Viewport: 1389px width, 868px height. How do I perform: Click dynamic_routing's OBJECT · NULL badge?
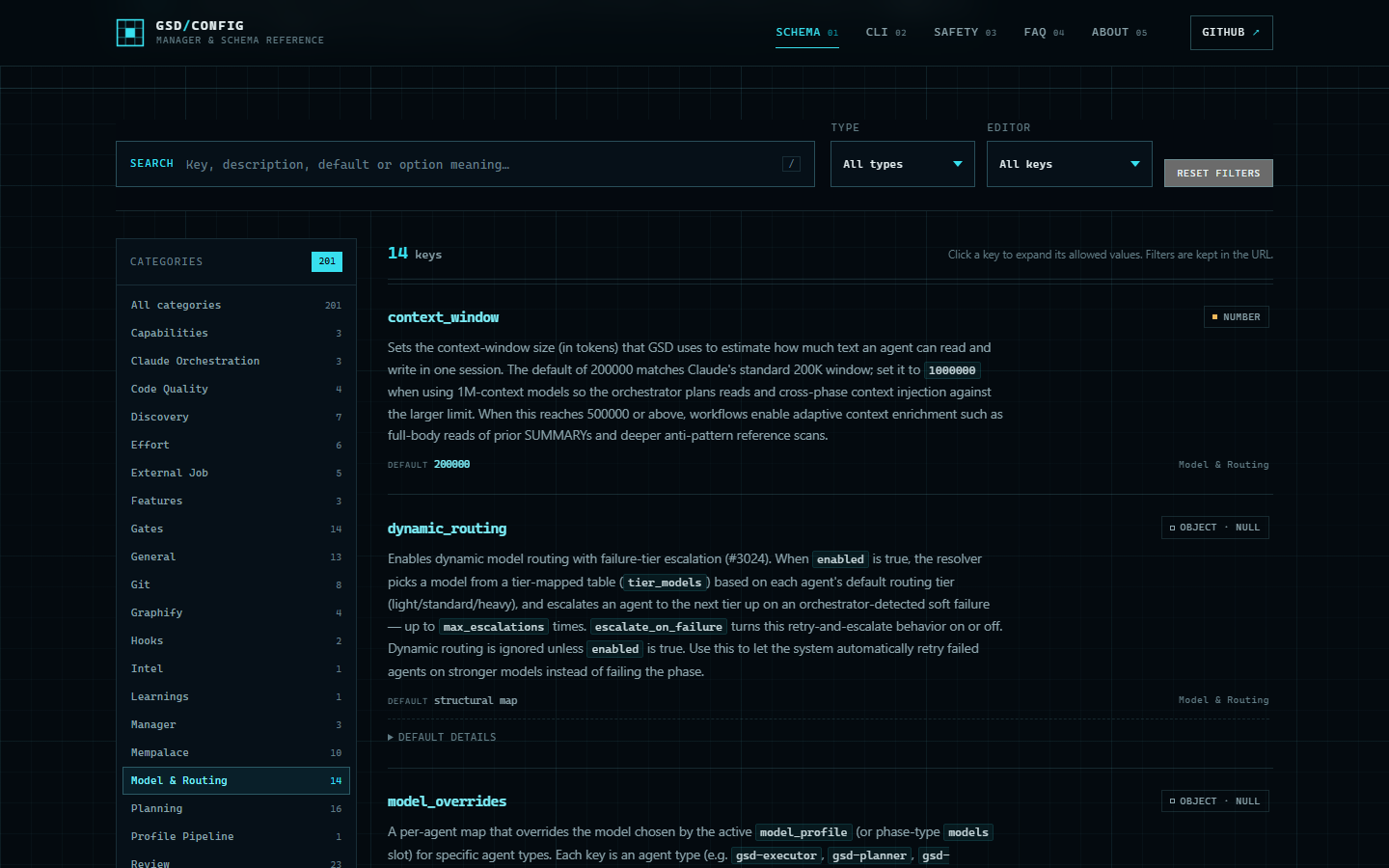click(x=1215, y=528)
